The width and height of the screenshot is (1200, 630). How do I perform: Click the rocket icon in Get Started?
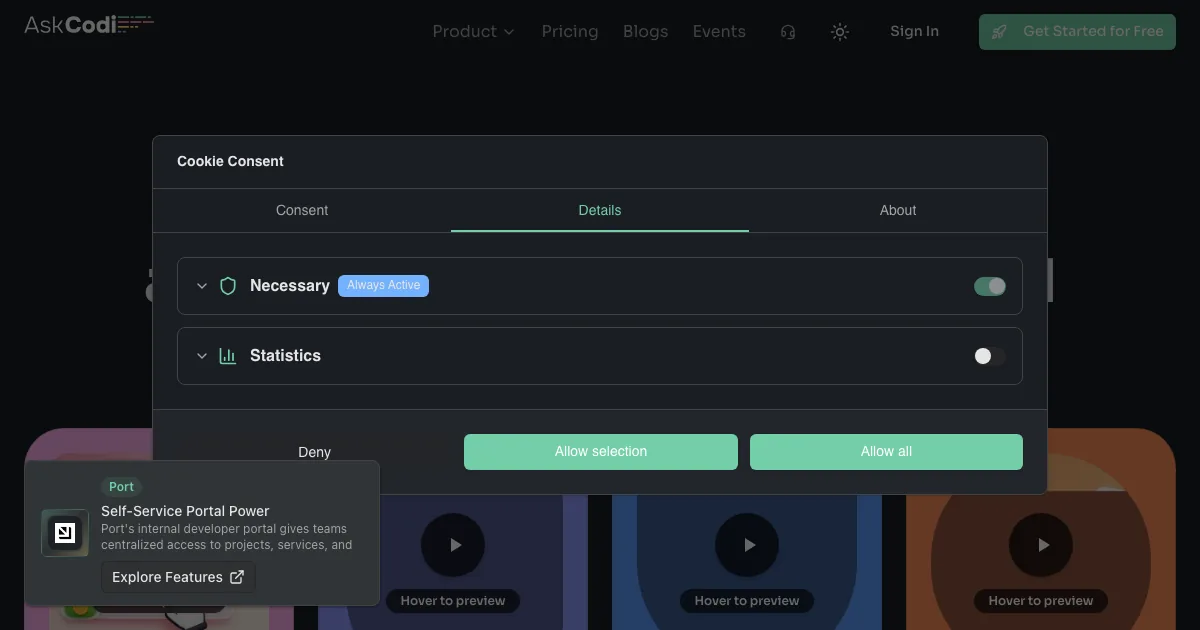[x=999, y=32]
